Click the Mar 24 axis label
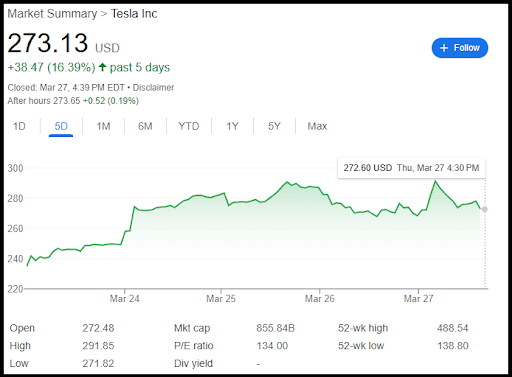 click(125, 298)
